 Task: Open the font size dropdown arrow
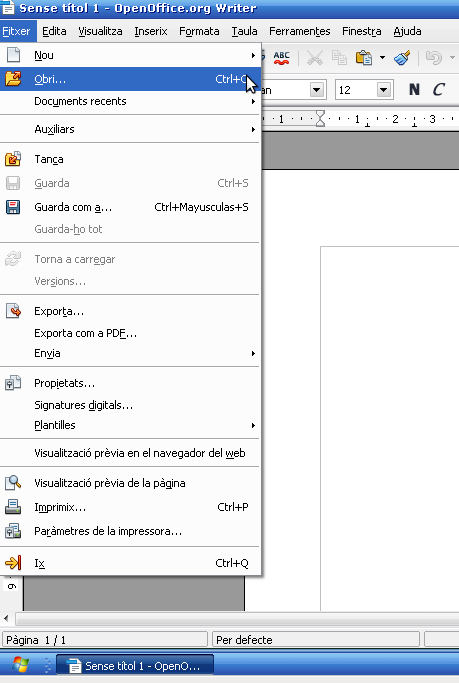pyautogui.click(x=384, y=90)
